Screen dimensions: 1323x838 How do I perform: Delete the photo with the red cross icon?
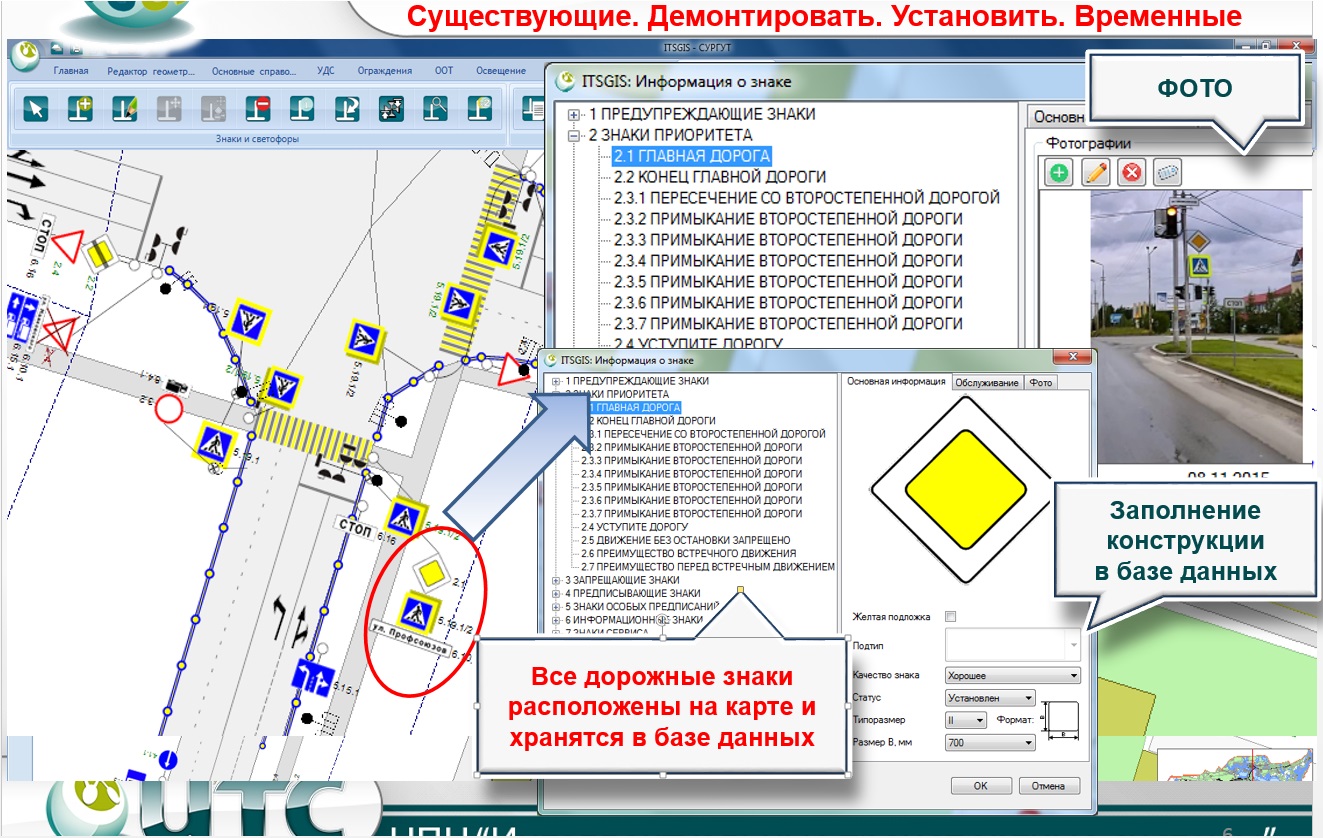(1132, 173)
